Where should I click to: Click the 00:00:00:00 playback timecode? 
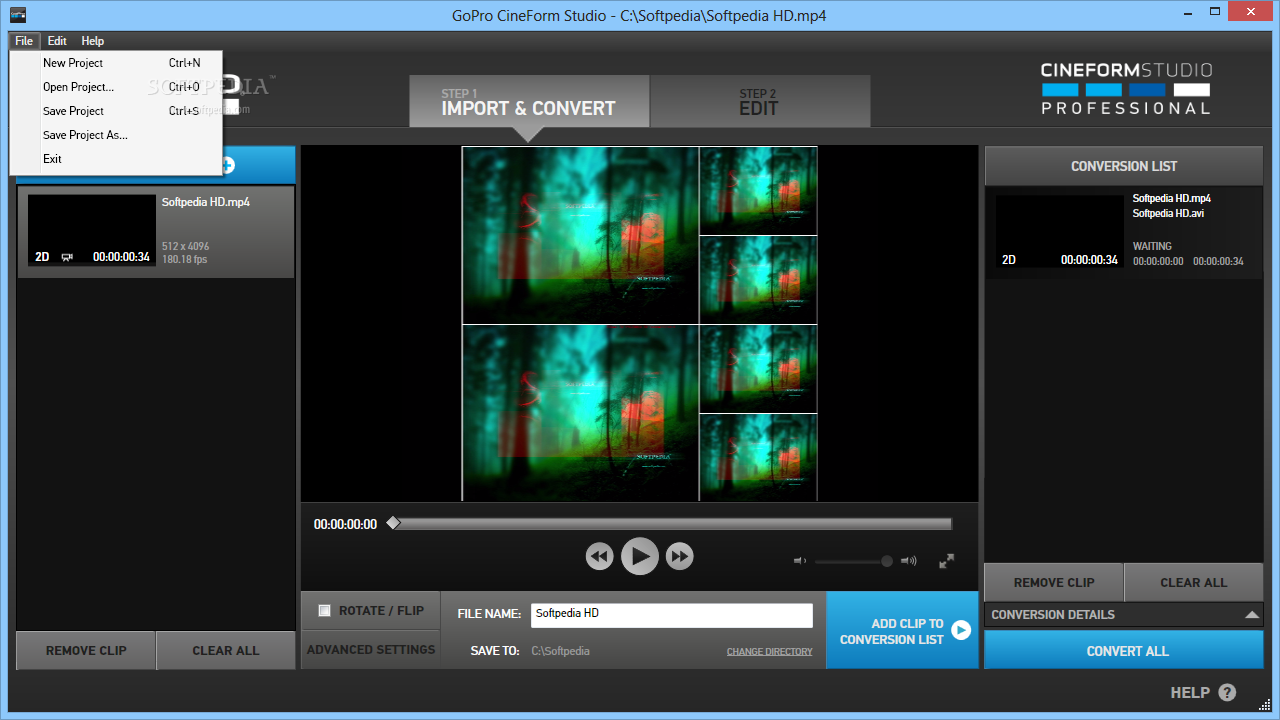(x=345, y=524)
